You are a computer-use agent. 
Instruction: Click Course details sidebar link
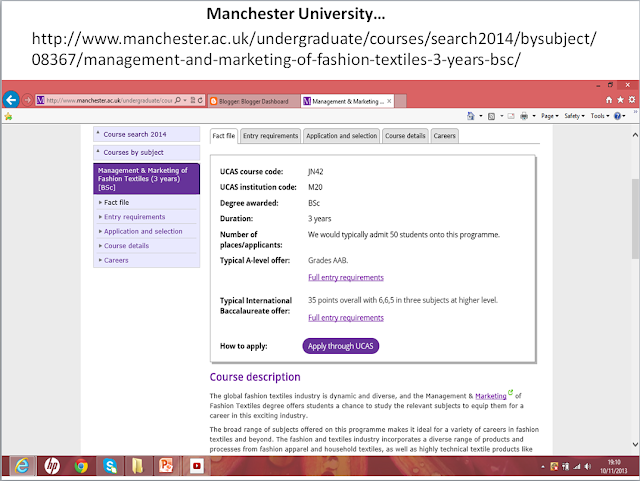[x=126, y=245]
